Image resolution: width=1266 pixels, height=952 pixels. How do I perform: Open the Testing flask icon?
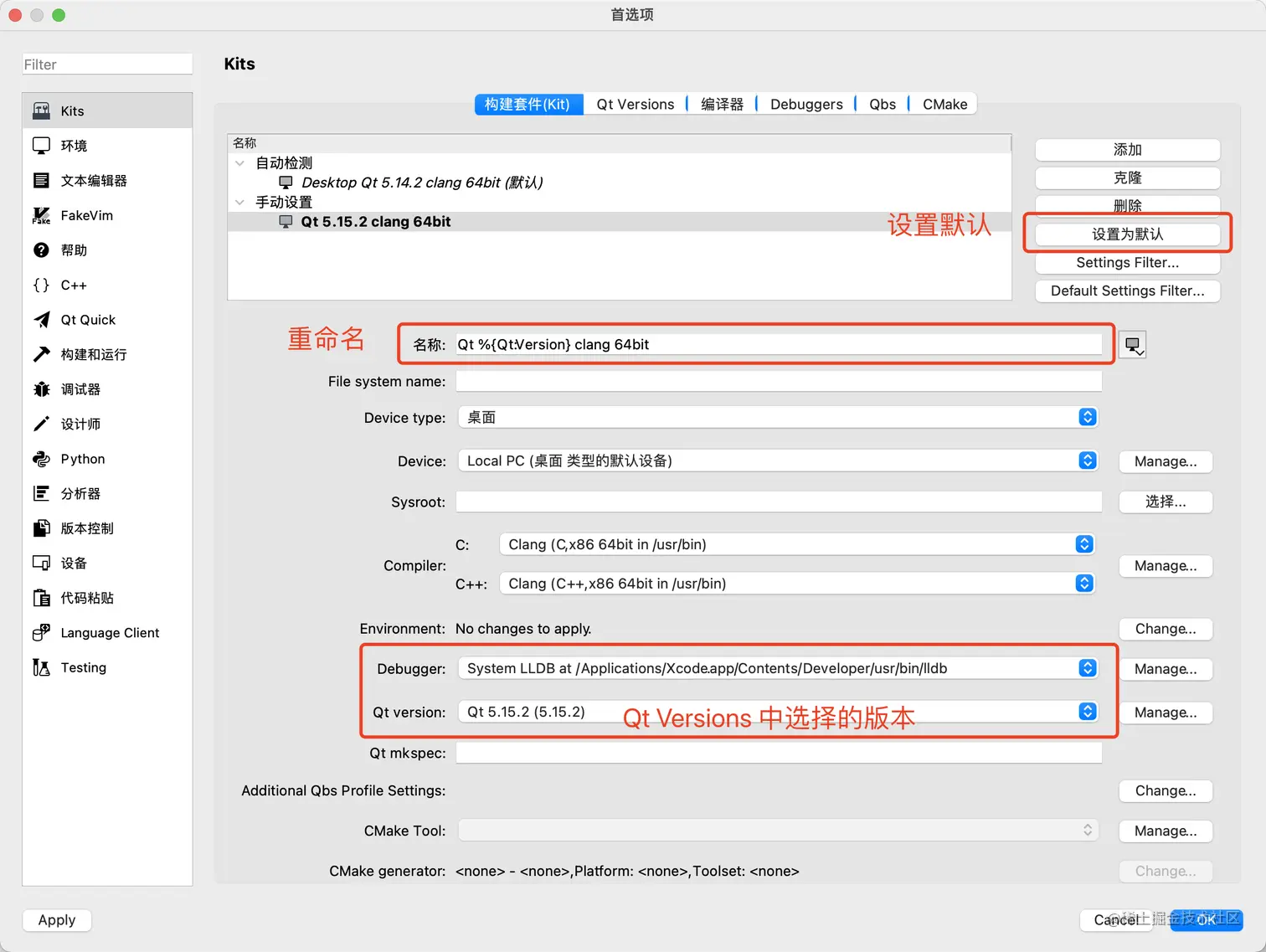pos(41,667)
